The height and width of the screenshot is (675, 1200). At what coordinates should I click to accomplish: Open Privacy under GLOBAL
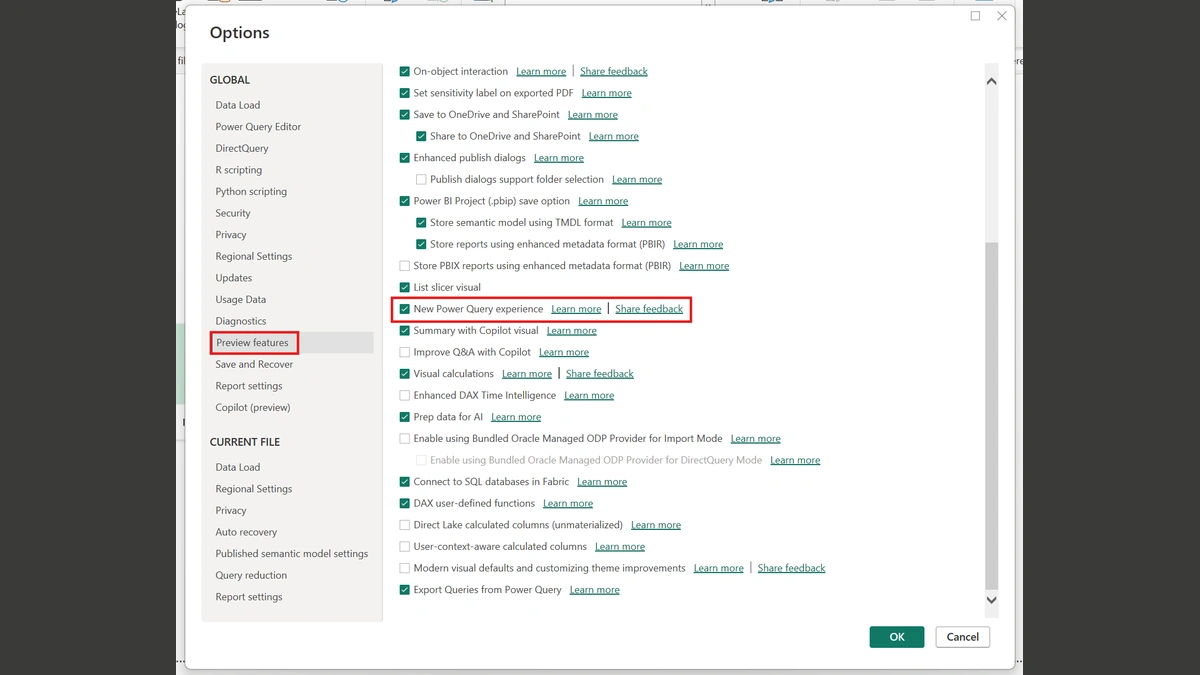click(x=231, y=235)
